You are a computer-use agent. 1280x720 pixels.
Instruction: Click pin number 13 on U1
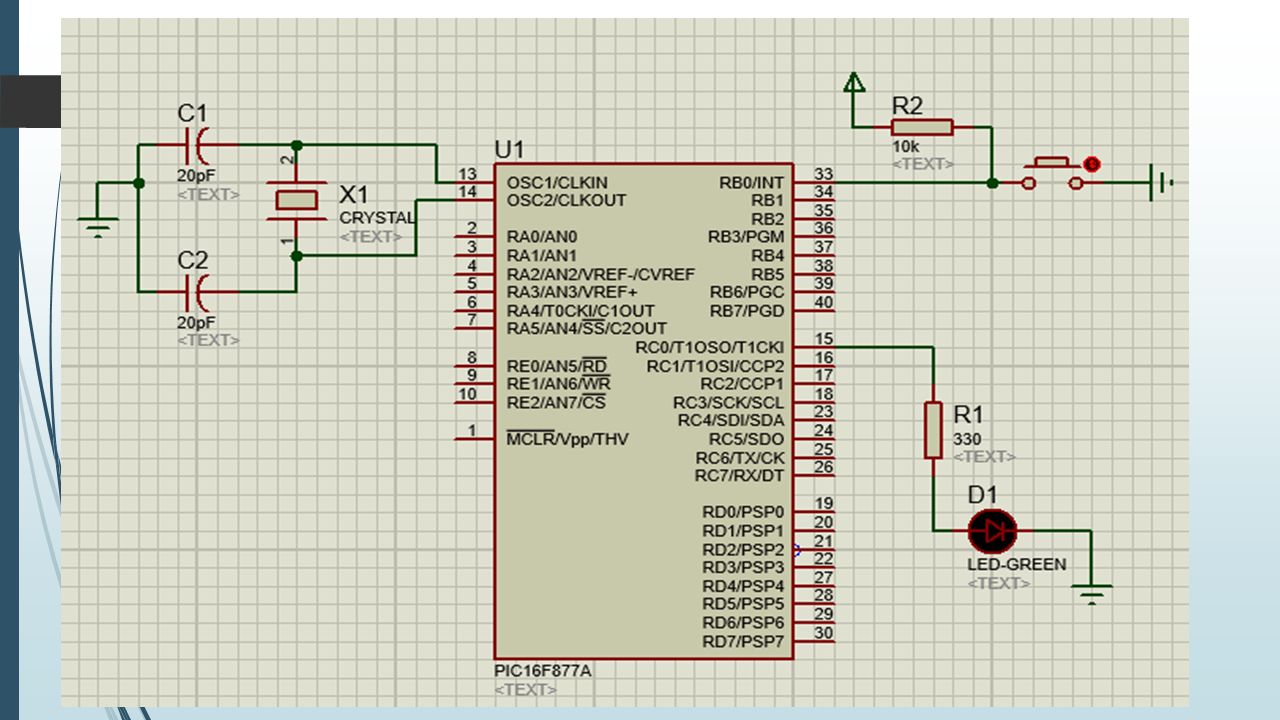click(x=467, y=174)
